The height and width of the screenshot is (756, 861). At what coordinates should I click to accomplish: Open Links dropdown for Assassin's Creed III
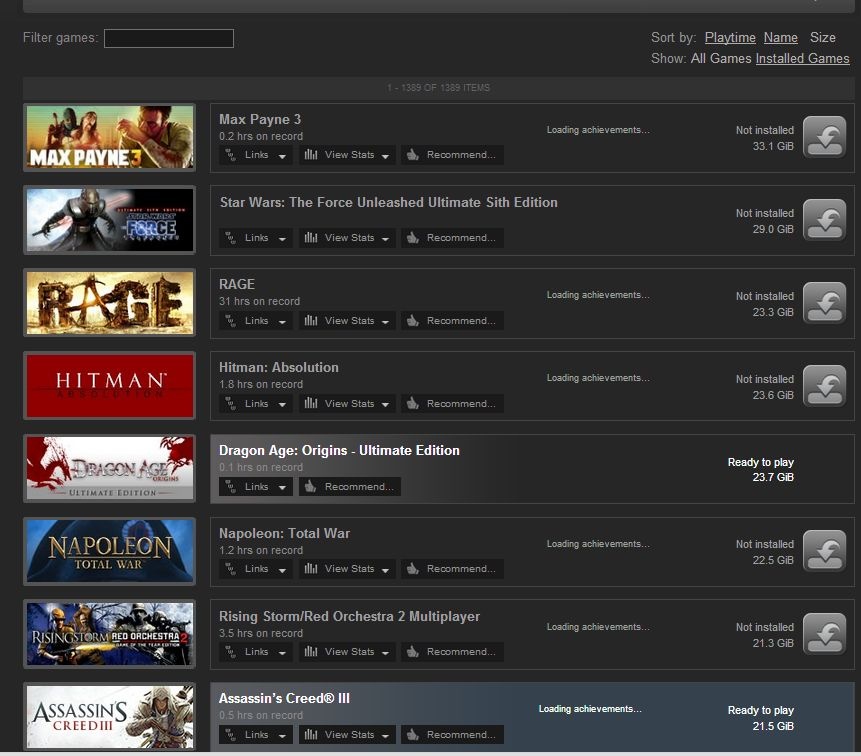click(256, 735)
